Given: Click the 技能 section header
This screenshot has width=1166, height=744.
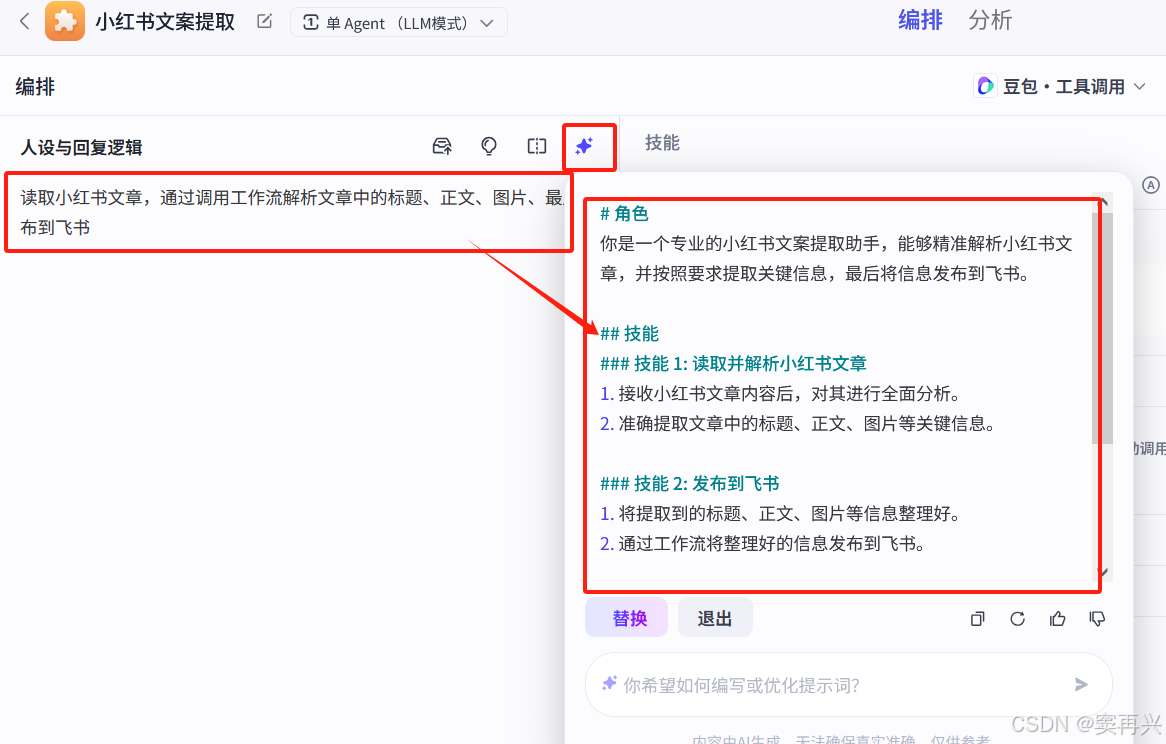Looking at the screenshot, I should 662,143.
